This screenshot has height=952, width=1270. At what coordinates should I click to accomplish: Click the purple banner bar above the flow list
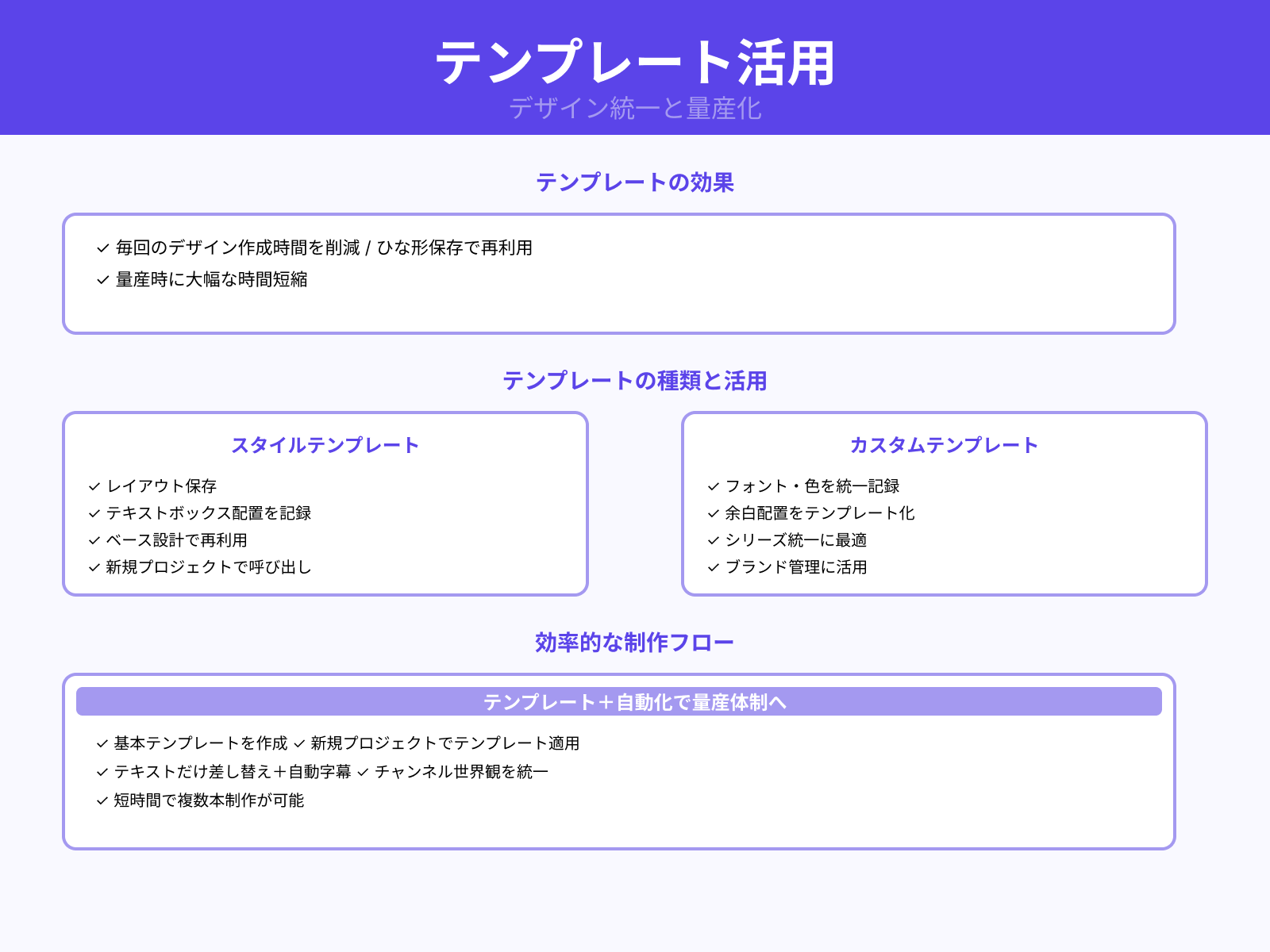click(635, 701)
